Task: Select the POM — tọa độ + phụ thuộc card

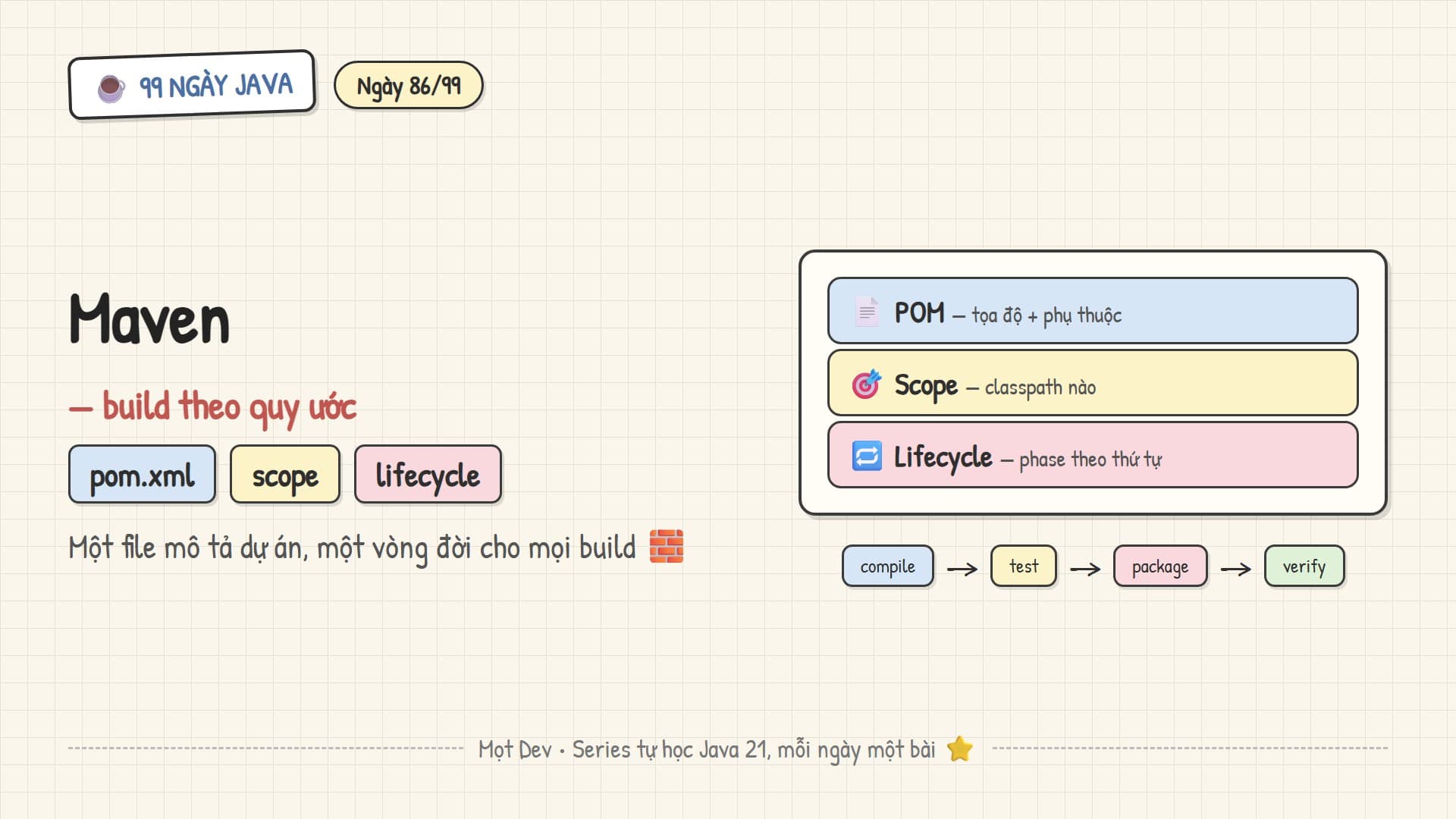Action: coord(1093,311)
